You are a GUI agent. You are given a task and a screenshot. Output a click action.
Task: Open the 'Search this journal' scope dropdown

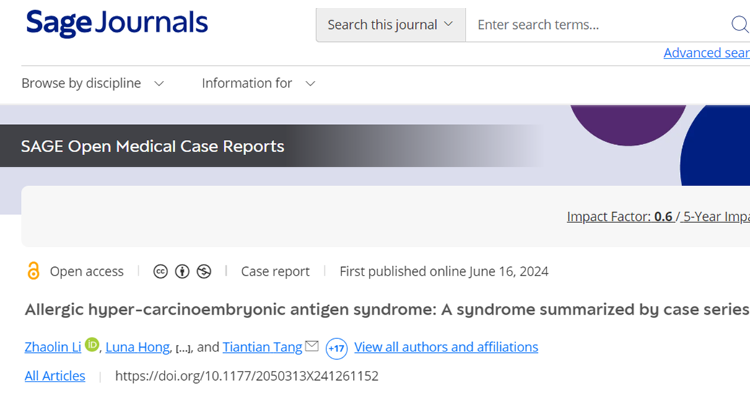(390, 24)
